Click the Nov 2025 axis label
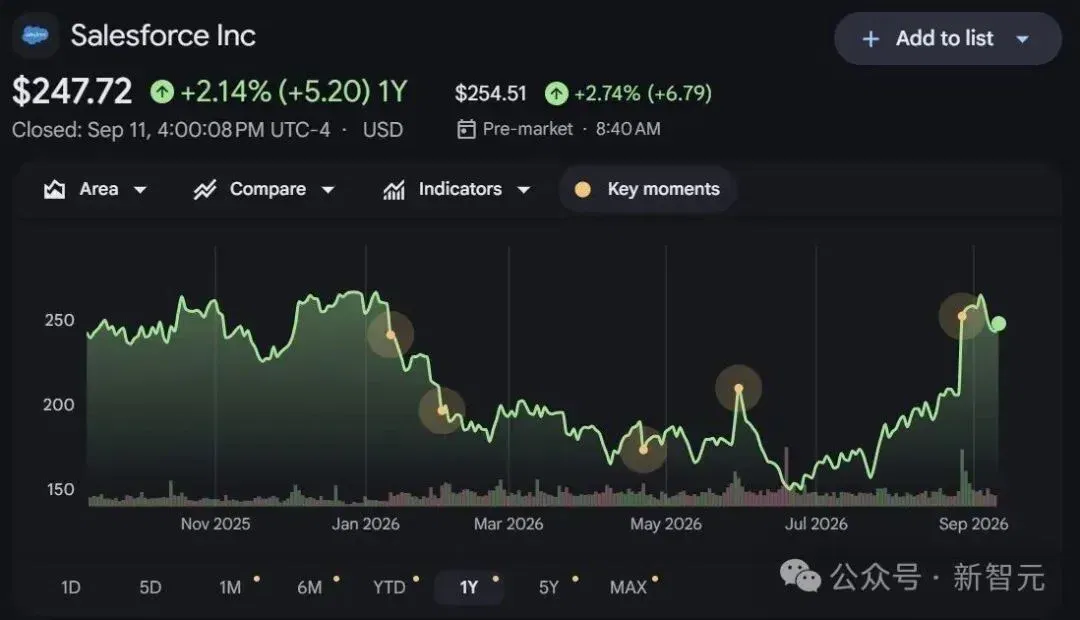The width and height of the screenshot is (1080, 620). coord(216,524)
